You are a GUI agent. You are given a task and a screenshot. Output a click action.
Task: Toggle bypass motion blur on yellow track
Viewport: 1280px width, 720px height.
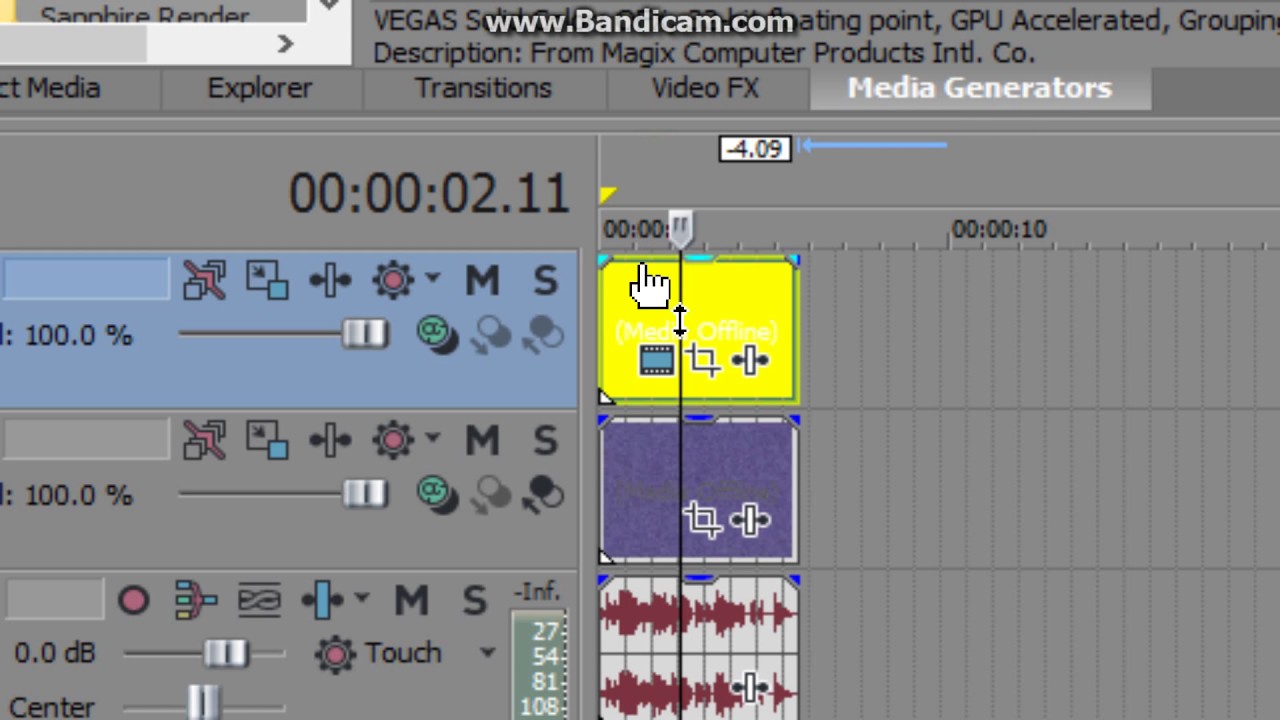coord(205,281)
